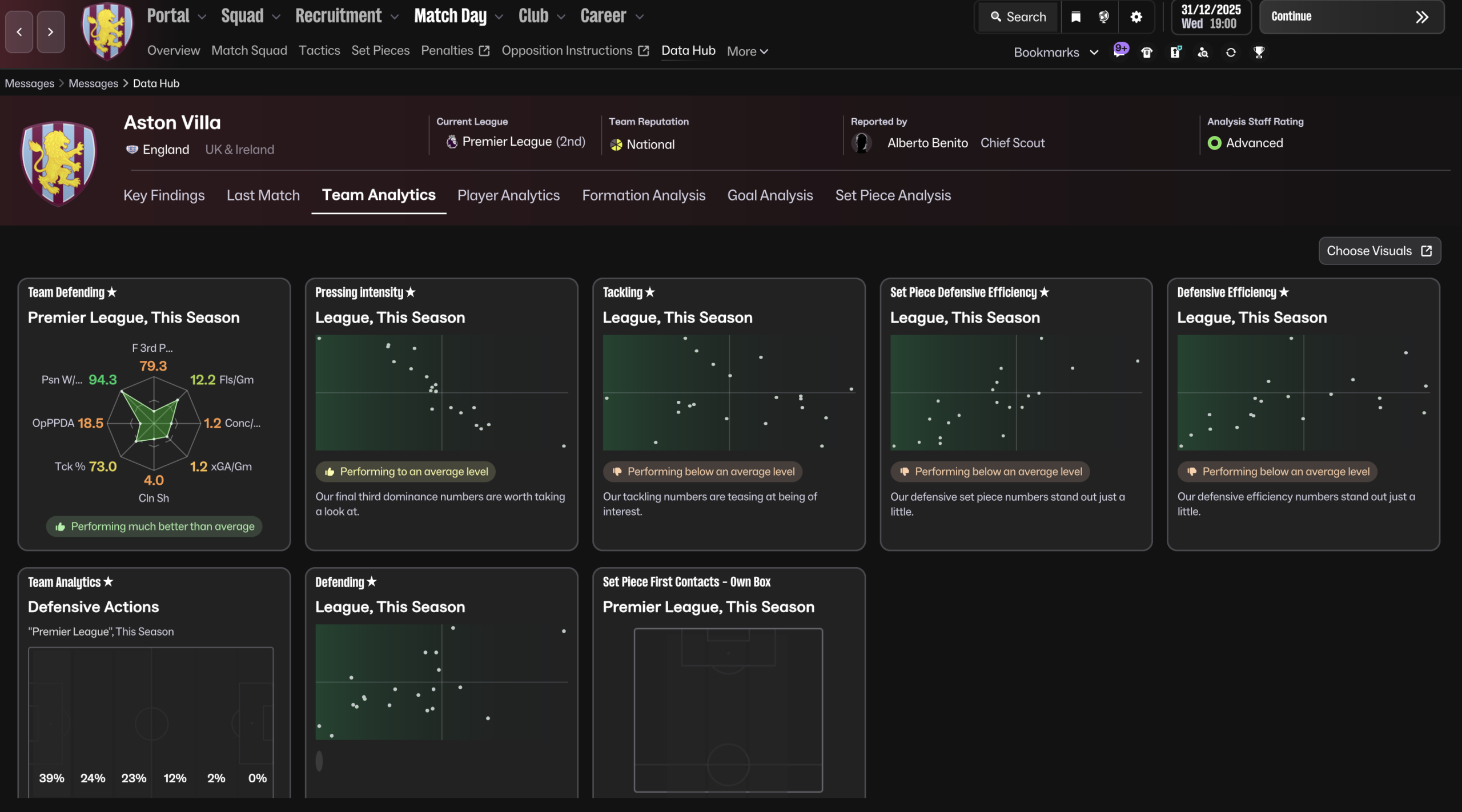Click the trophy competitions icon

coord(1259,53)
